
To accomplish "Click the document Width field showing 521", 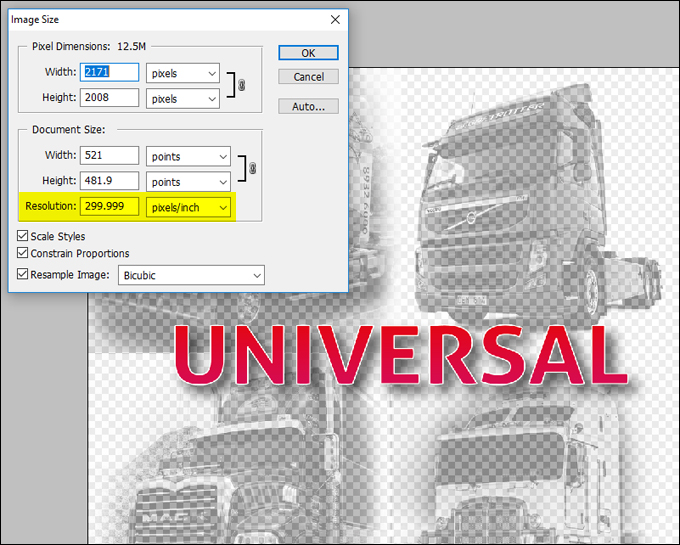I will point(109,155).
